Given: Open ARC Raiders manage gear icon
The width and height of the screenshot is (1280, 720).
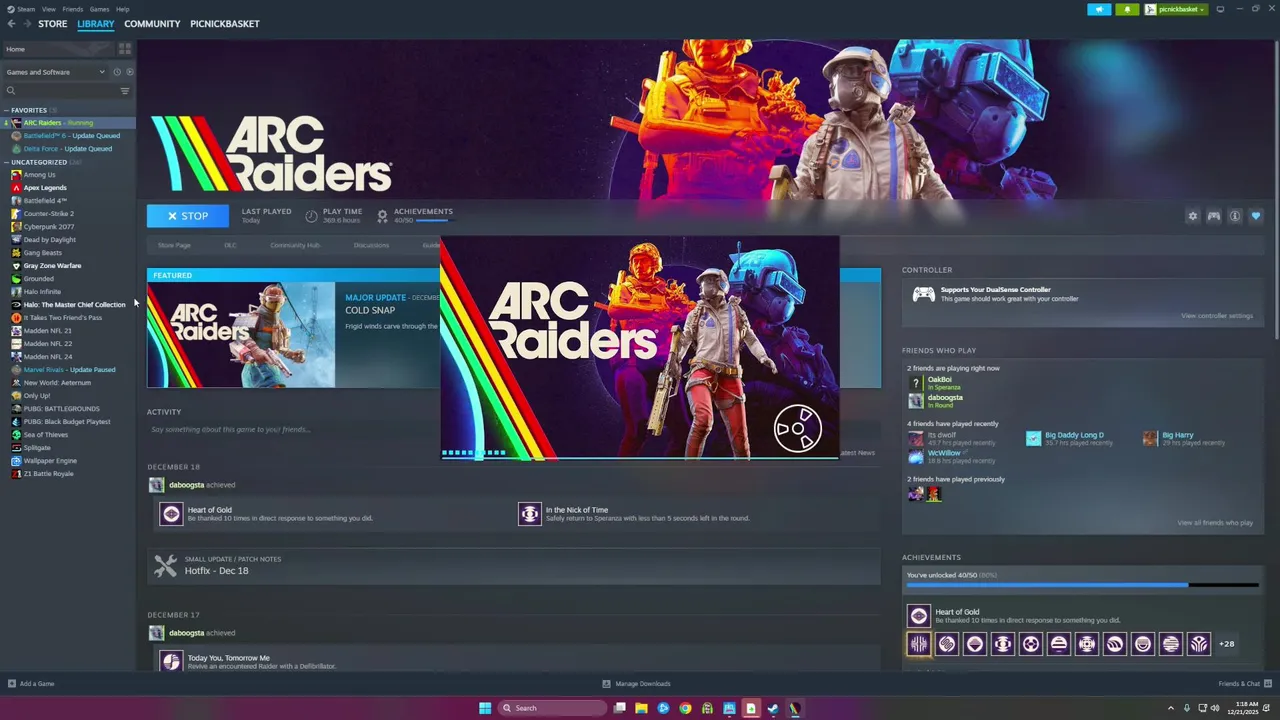Looking at the screenshot, I should [x=1192, y=216].
